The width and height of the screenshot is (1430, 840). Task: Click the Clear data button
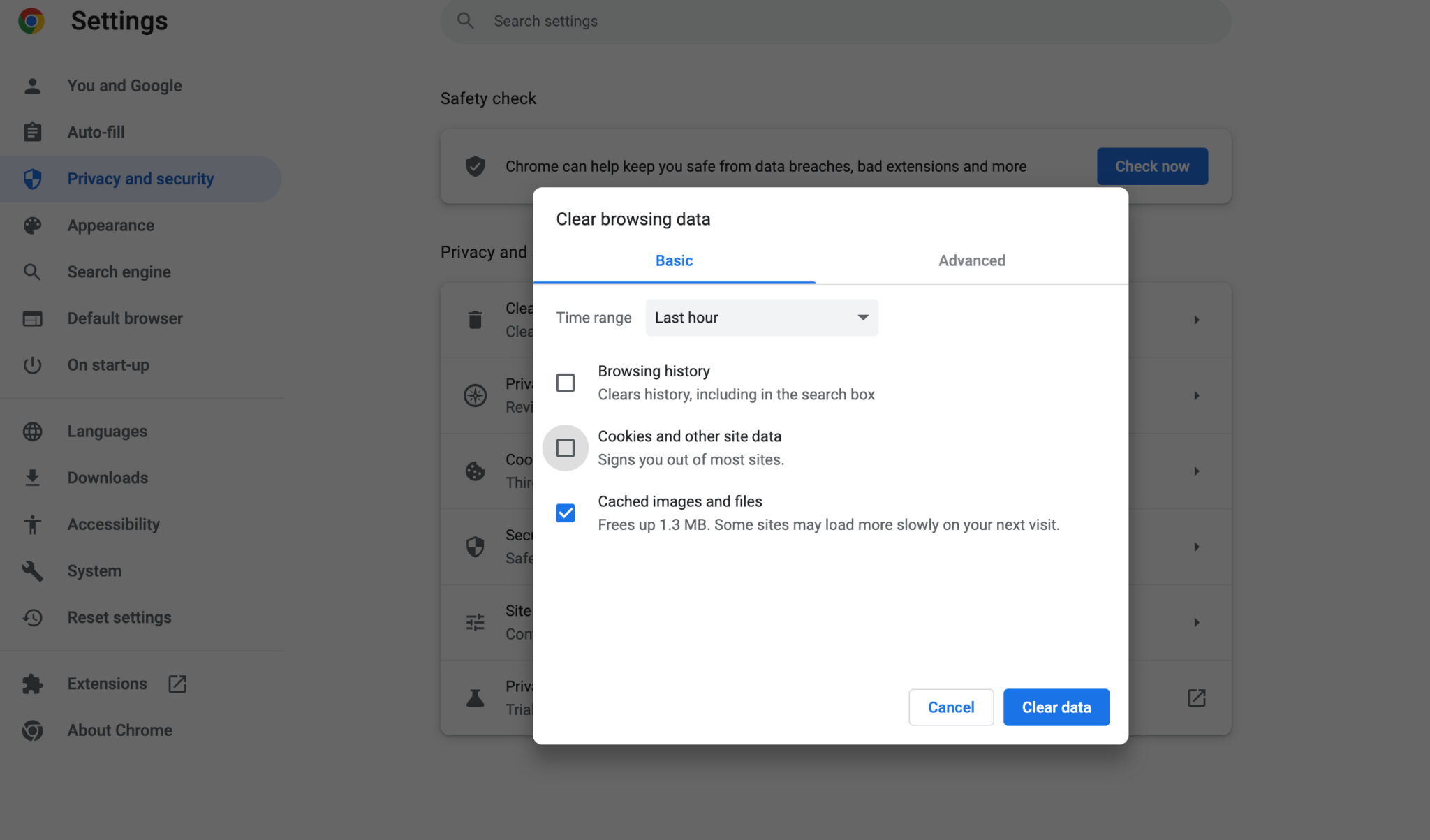point(1056,707)
